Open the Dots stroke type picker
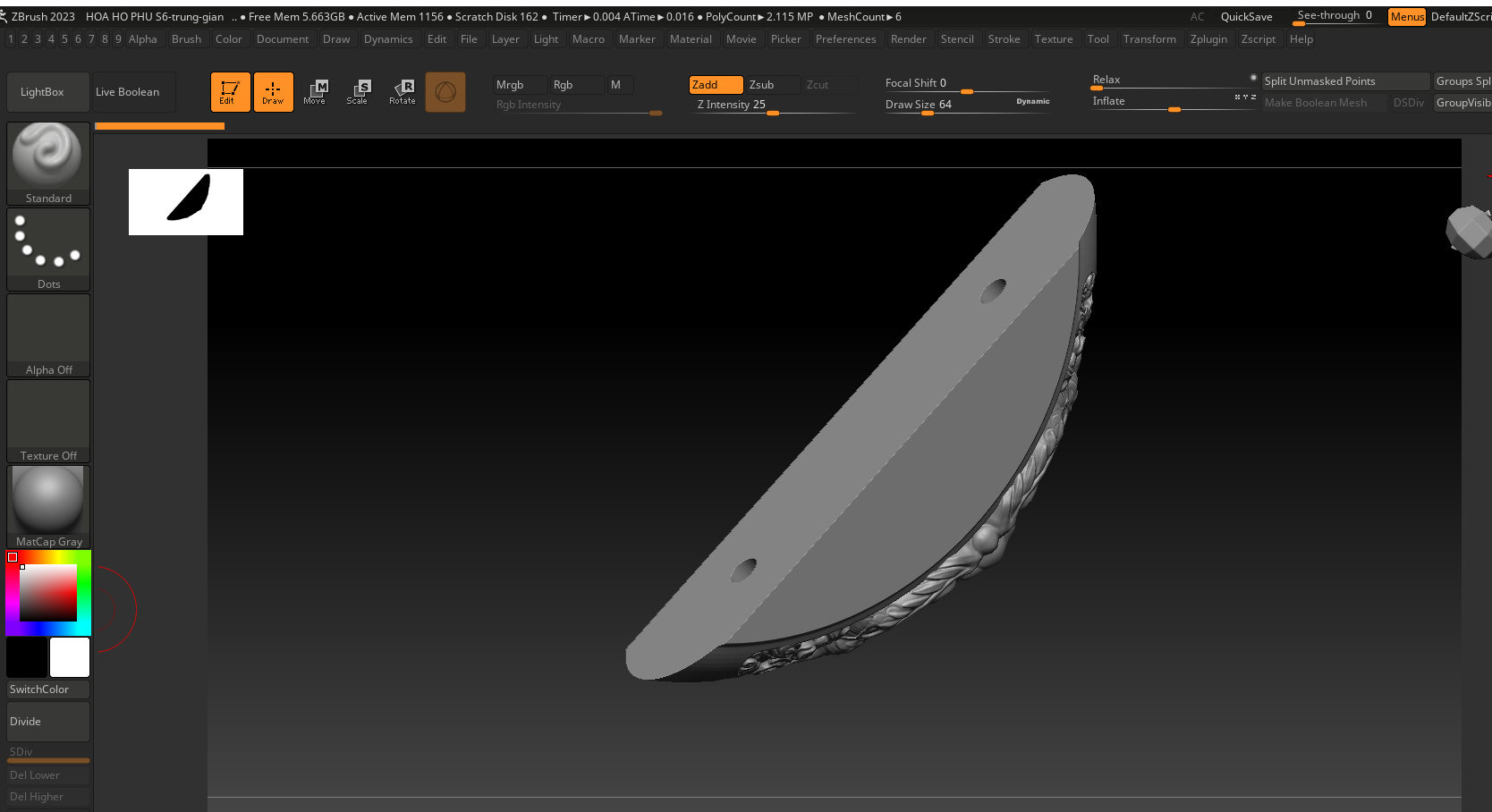Viewport: 1492px width, 812px height. pyautogui.click(x=48, y=249)
